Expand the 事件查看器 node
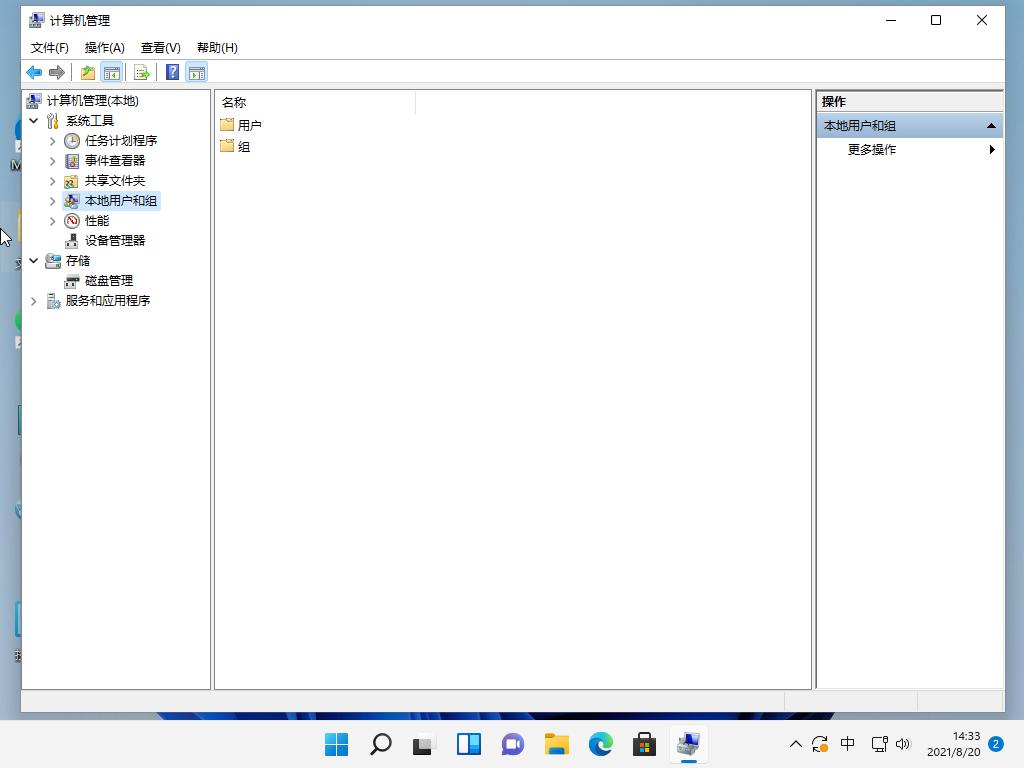This screenshot has width=1024, height=768. (52, 160)
